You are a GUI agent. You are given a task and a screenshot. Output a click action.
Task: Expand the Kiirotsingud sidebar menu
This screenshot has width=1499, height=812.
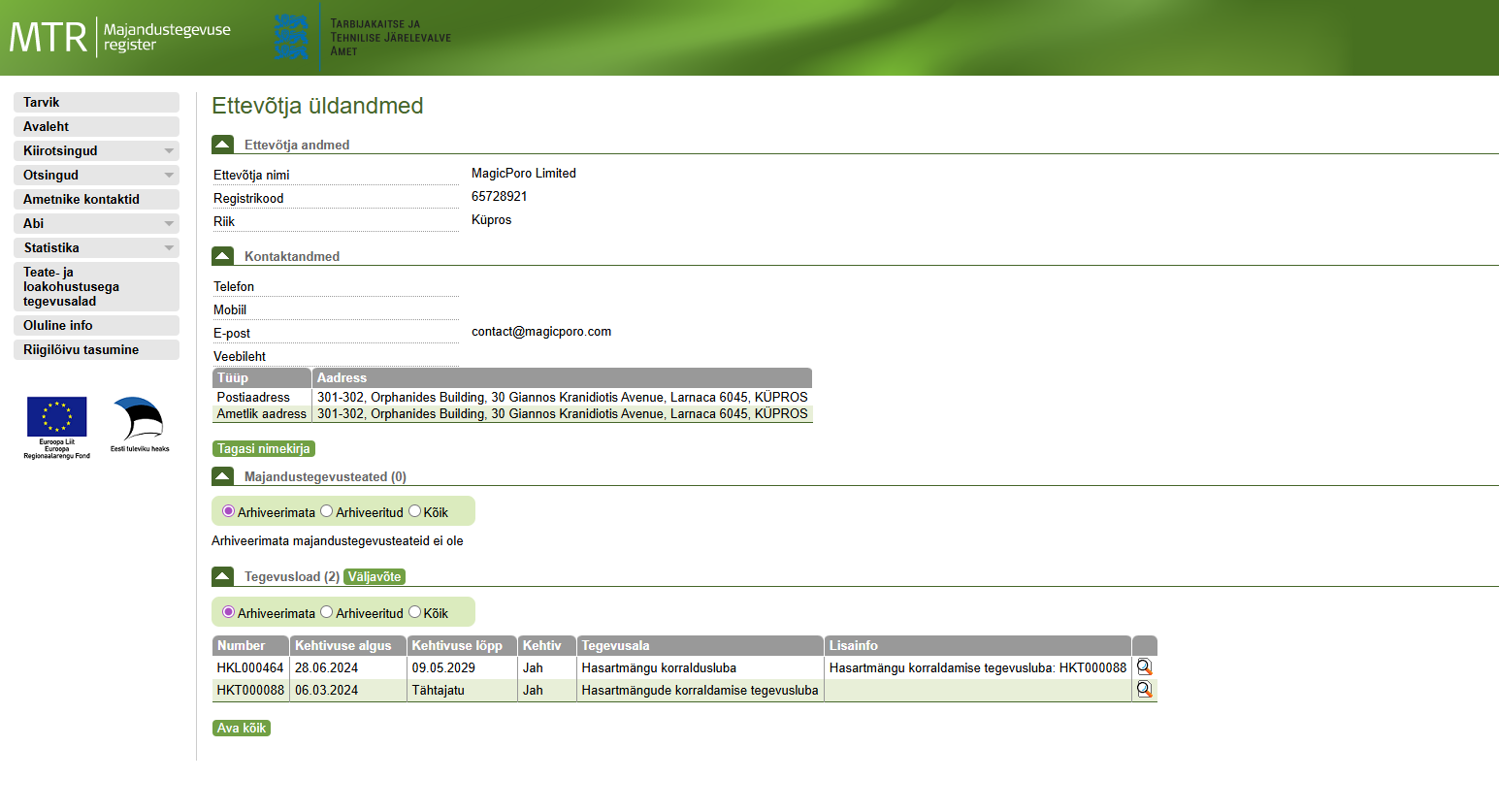96,150
